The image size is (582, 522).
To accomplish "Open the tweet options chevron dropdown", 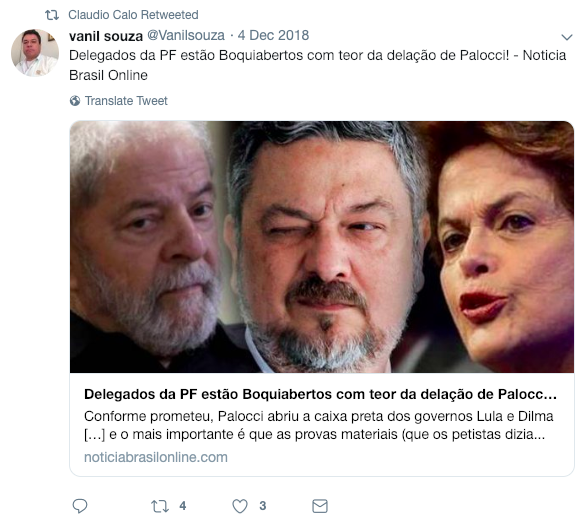I will tap(566, 37).
